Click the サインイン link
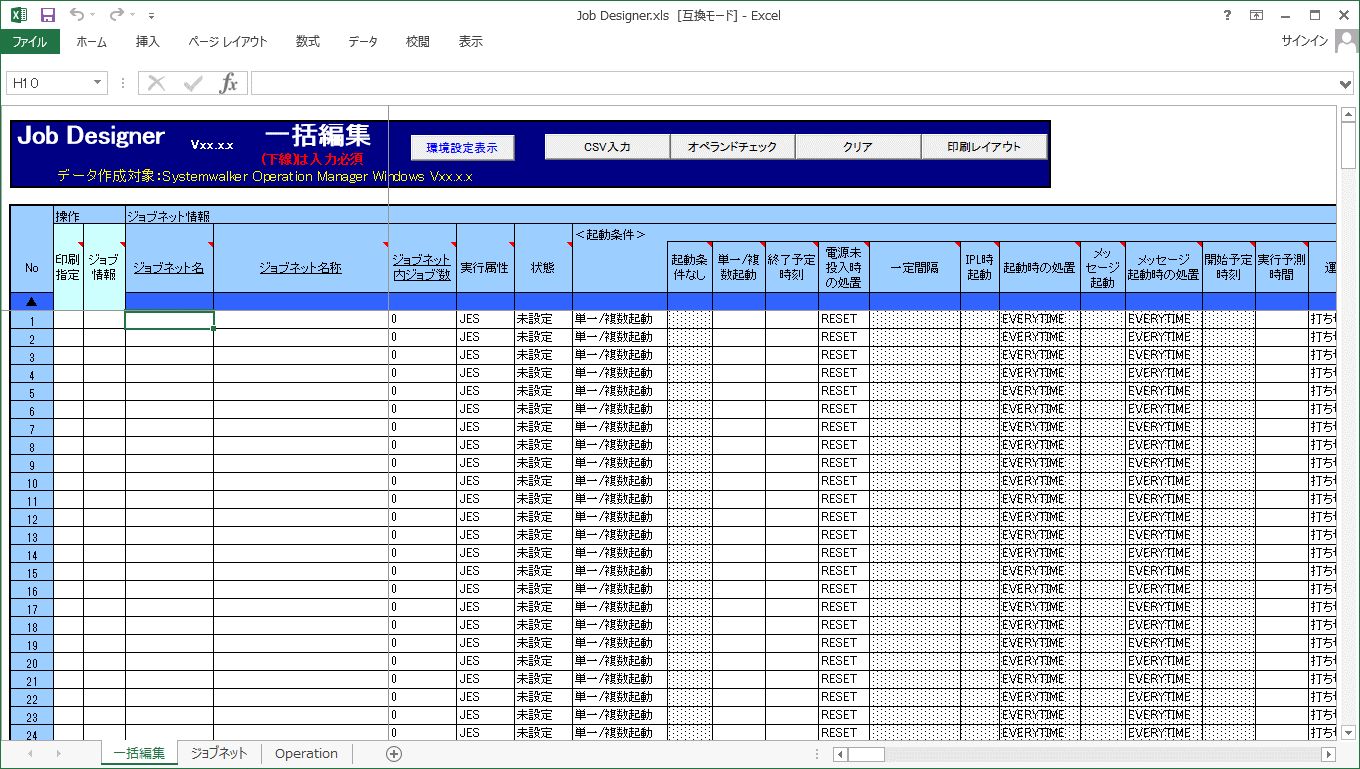Image resolution: width=1360 pixels, height=769 pixels. [x=1305, y=42]
